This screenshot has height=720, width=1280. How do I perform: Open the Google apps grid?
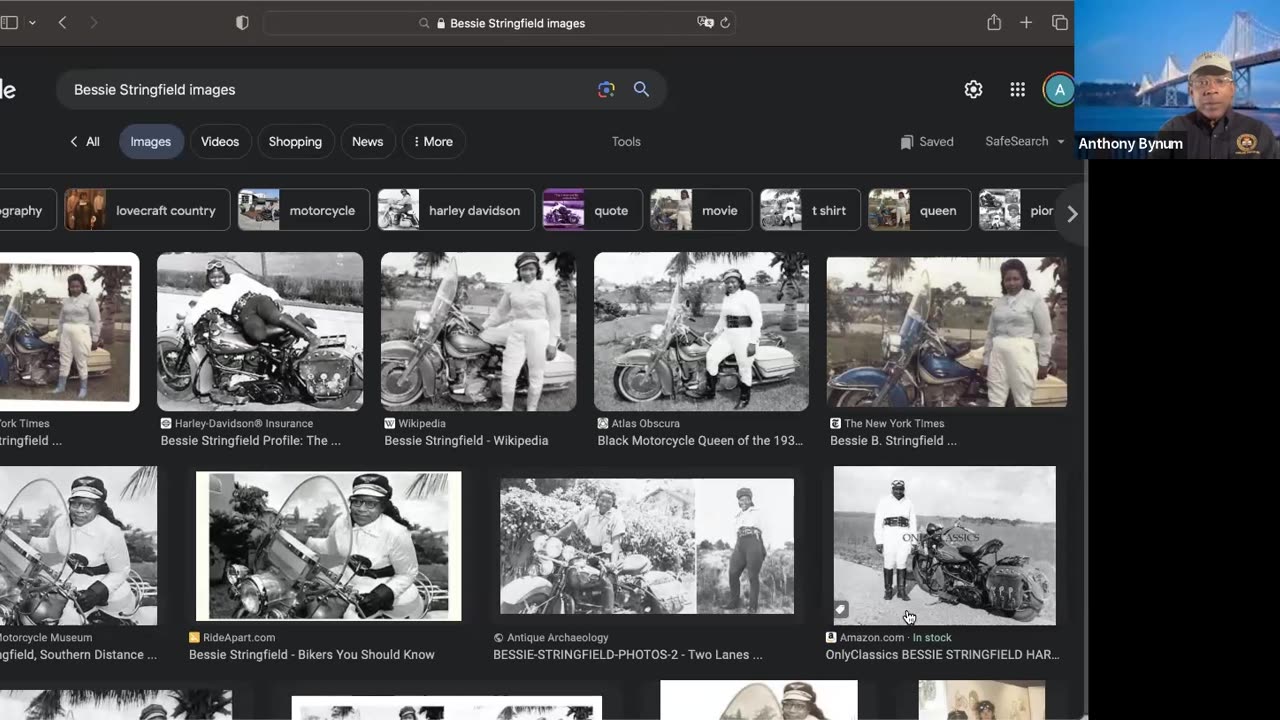[x=1017, y=90]
